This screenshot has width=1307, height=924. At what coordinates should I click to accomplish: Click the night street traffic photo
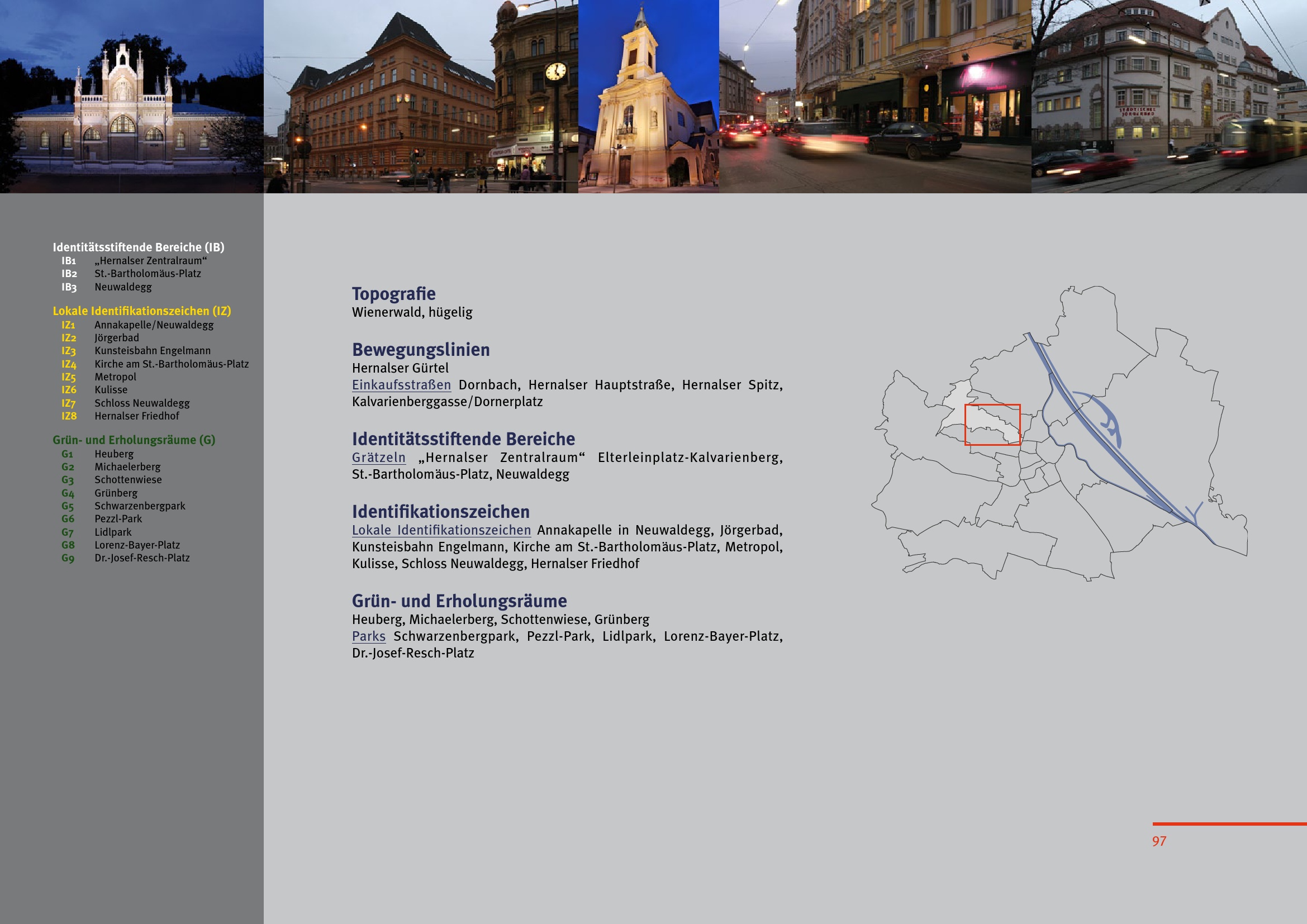[x=875, y=97]
